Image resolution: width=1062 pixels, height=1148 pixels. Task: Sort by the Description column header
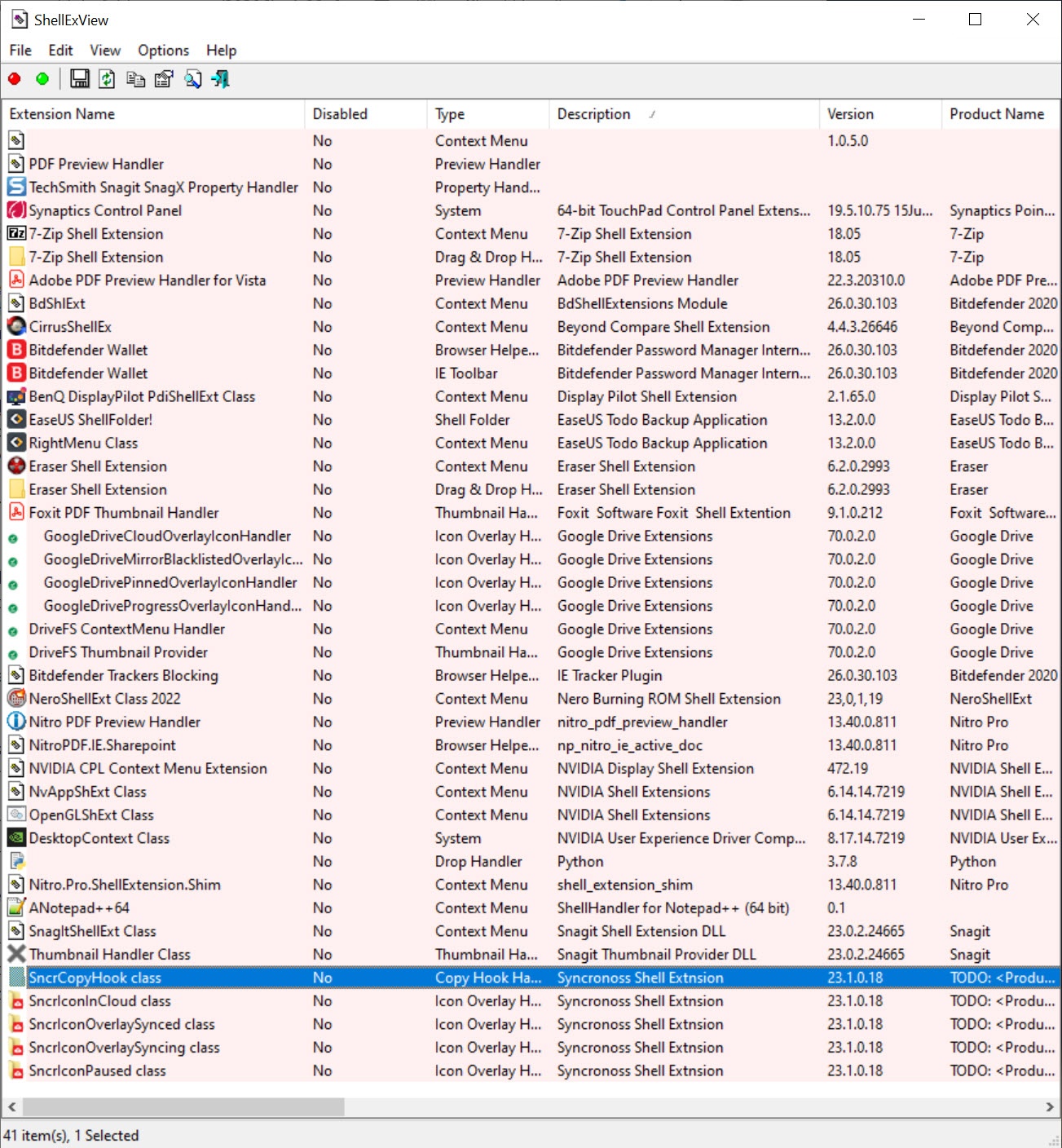[684, 114]
